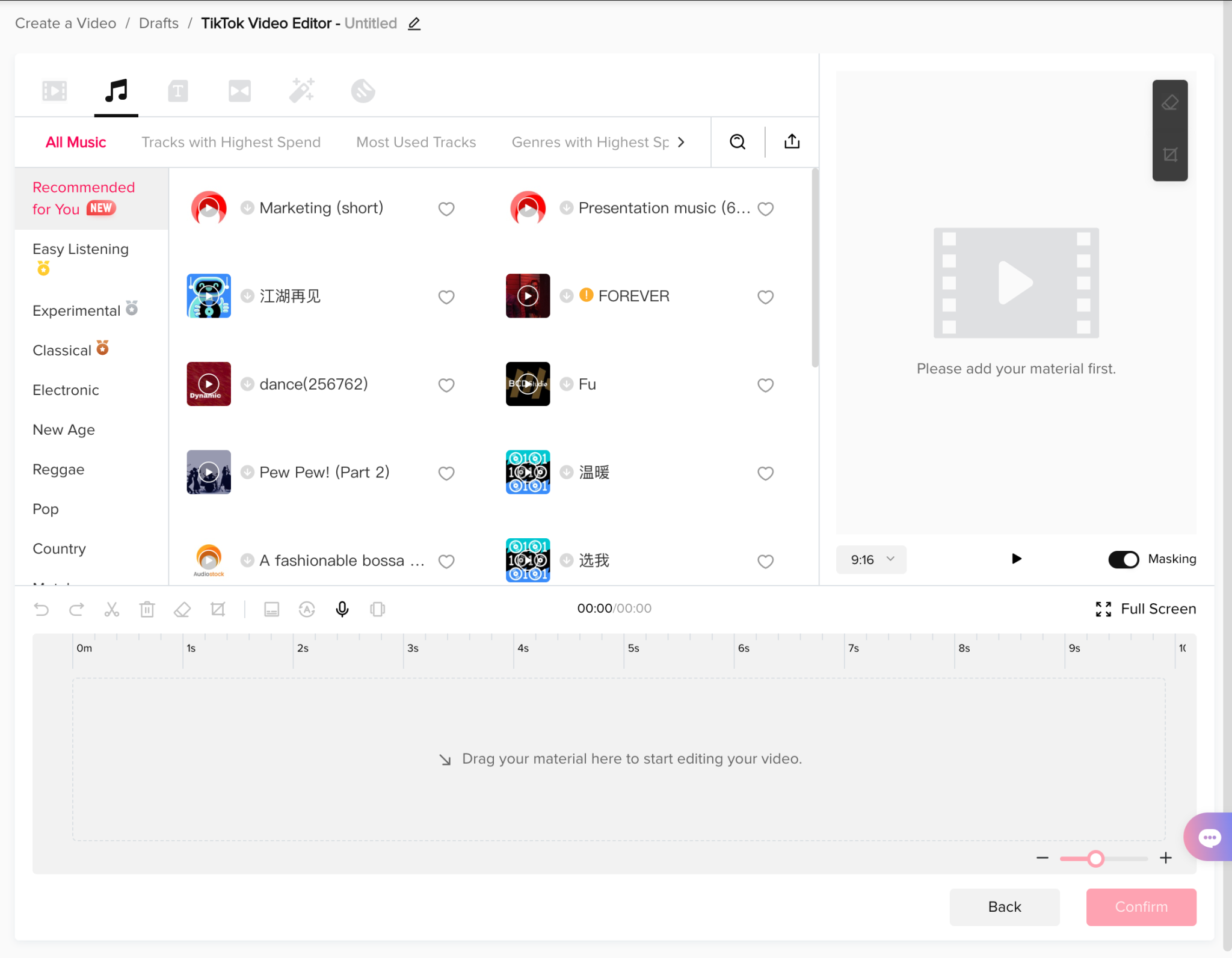1232x958 pixels.
Task: Click the Confirm button
Action: pos(1141,907)
